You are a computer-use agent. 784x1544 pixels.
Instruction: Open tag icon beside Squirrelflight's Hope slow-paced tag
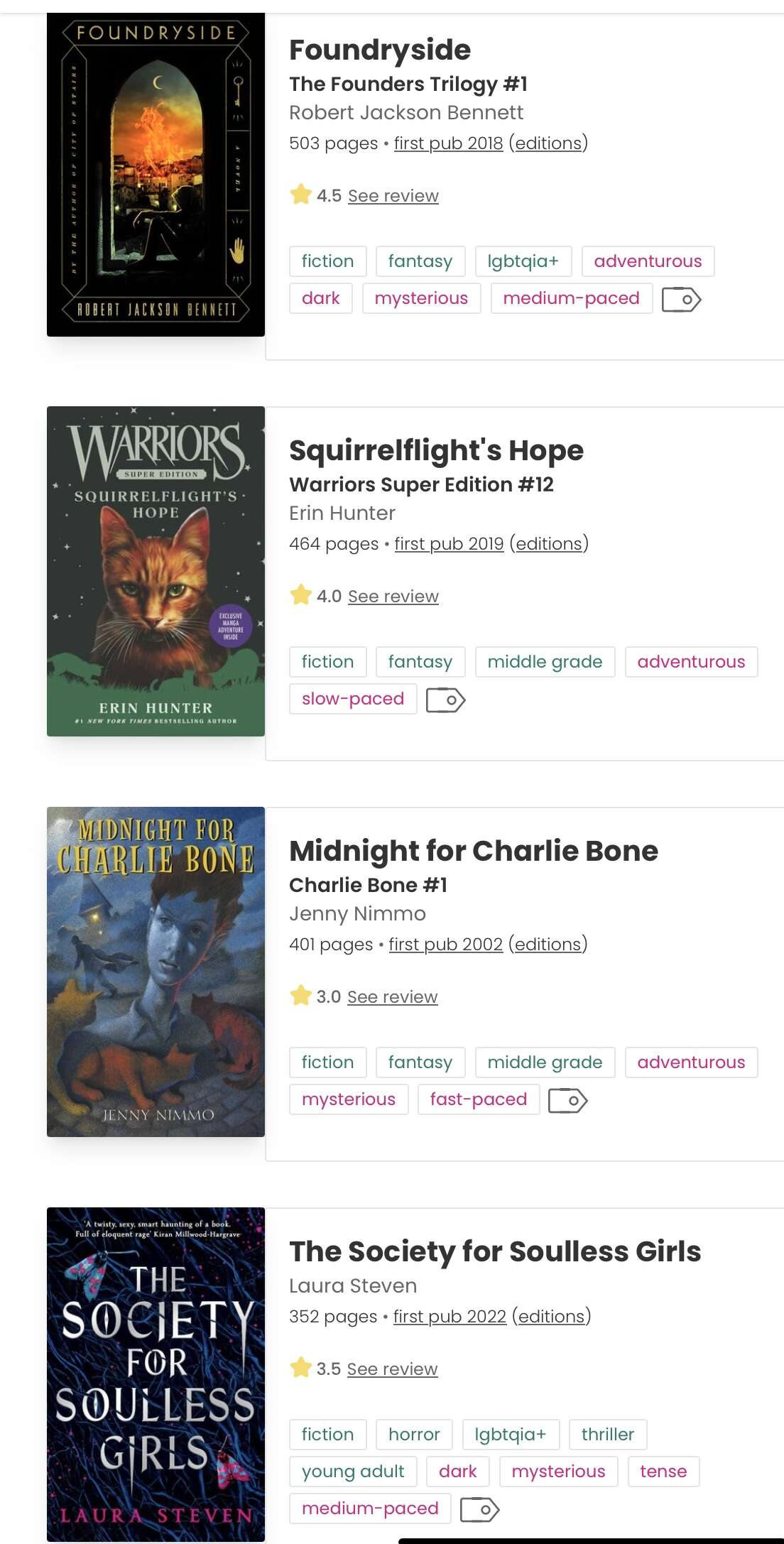coord(445,700)
